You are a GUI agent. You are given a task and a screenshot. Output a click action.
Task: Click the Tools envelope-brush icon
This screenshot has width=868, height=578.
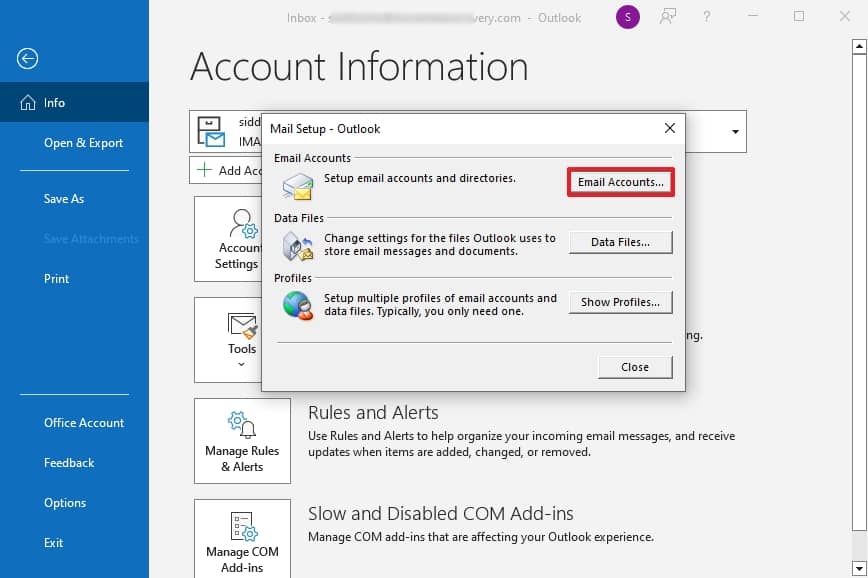(x=242, y=326)
